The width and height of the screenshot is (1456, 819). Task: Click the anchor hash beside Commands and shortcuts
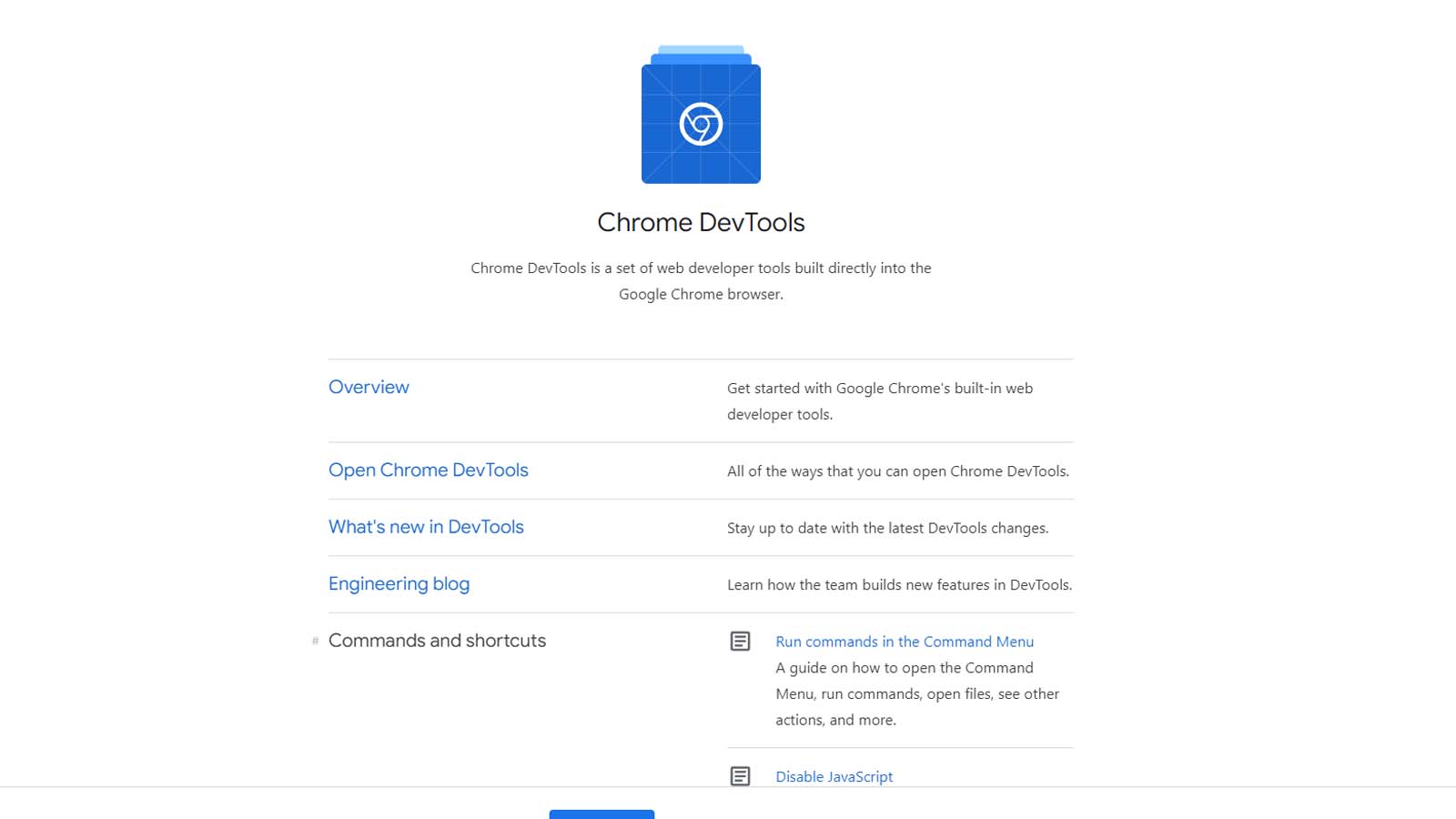pos(316,641)
